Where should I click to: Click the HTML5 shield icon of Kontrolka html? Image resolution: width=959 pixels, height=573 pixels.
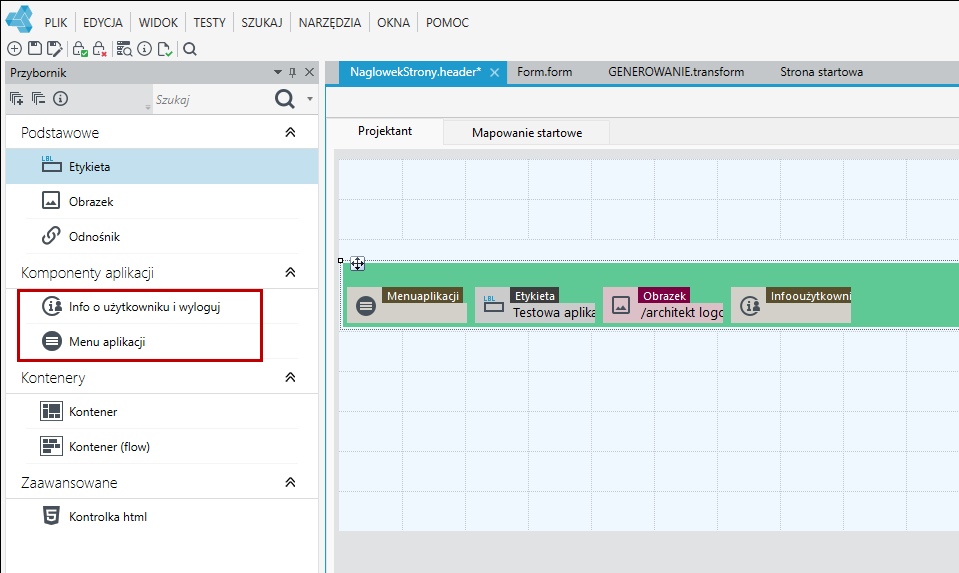(x=51, y=516)
